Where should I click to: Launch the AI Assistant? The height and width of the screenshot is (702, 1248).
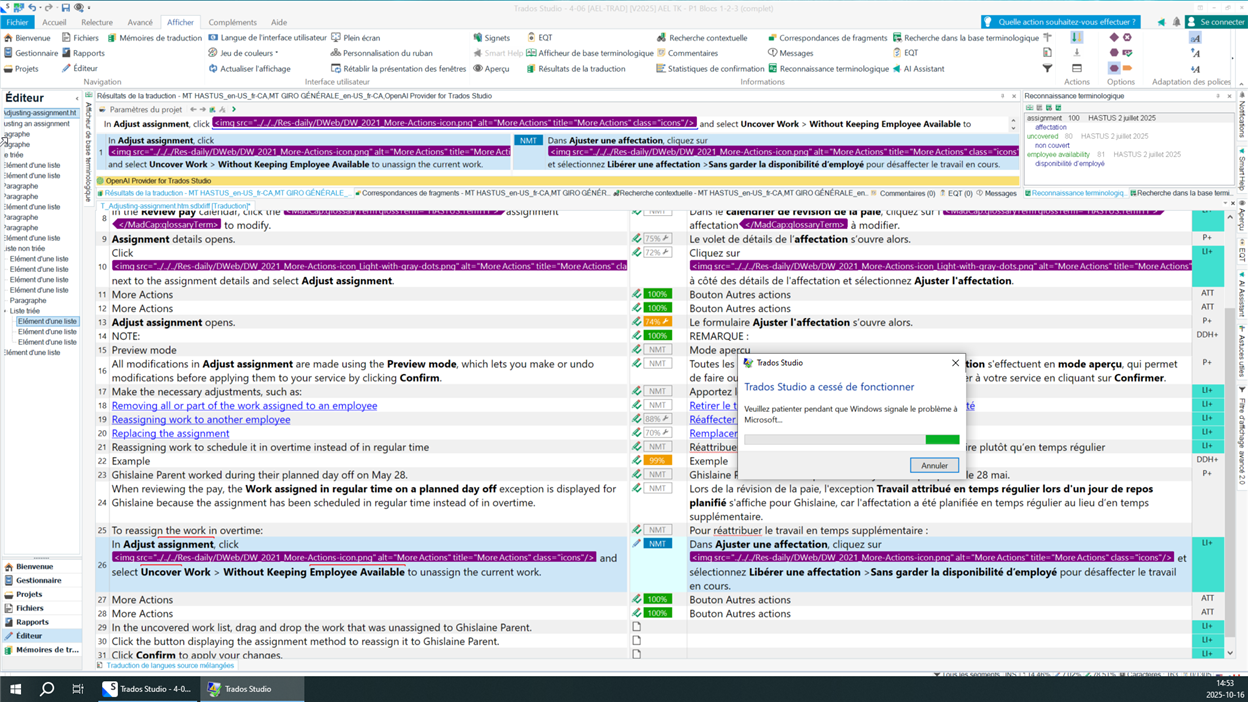(x=923, y=70)
